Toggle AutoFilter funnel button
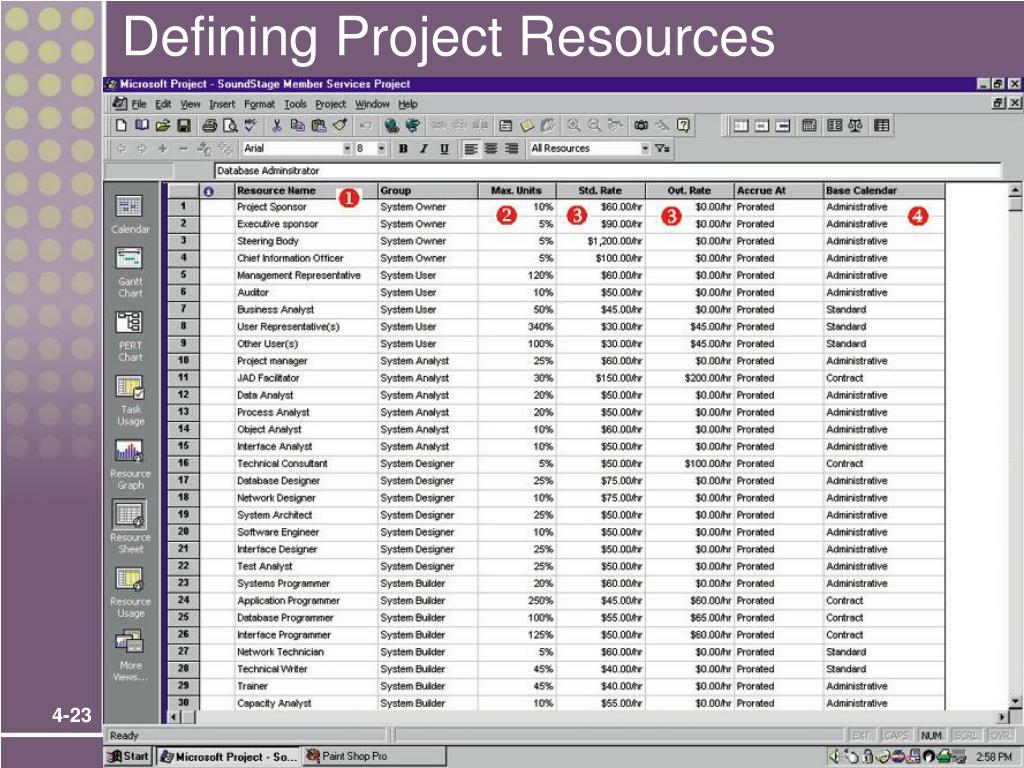 click(x=662, y=149)
